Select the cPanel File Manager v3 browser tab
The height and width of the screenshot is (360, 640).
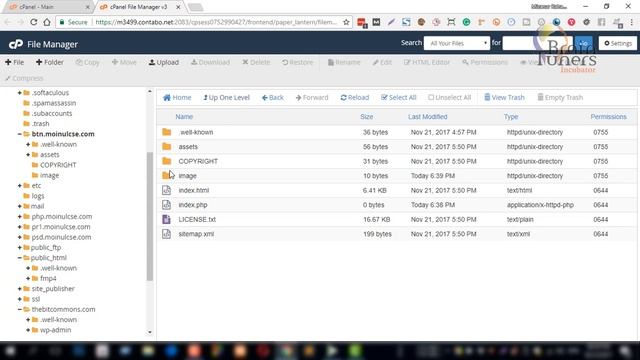[x=140, y=7]
